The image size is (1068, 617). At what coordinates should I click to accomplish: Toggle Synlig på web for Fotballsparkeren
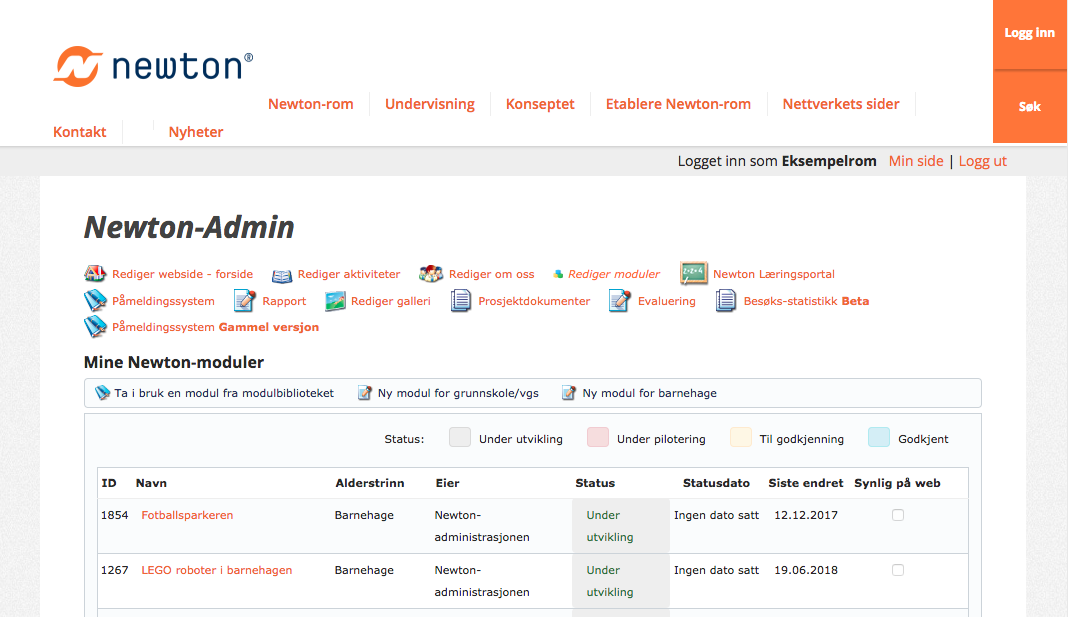click(x=898, y=515)
